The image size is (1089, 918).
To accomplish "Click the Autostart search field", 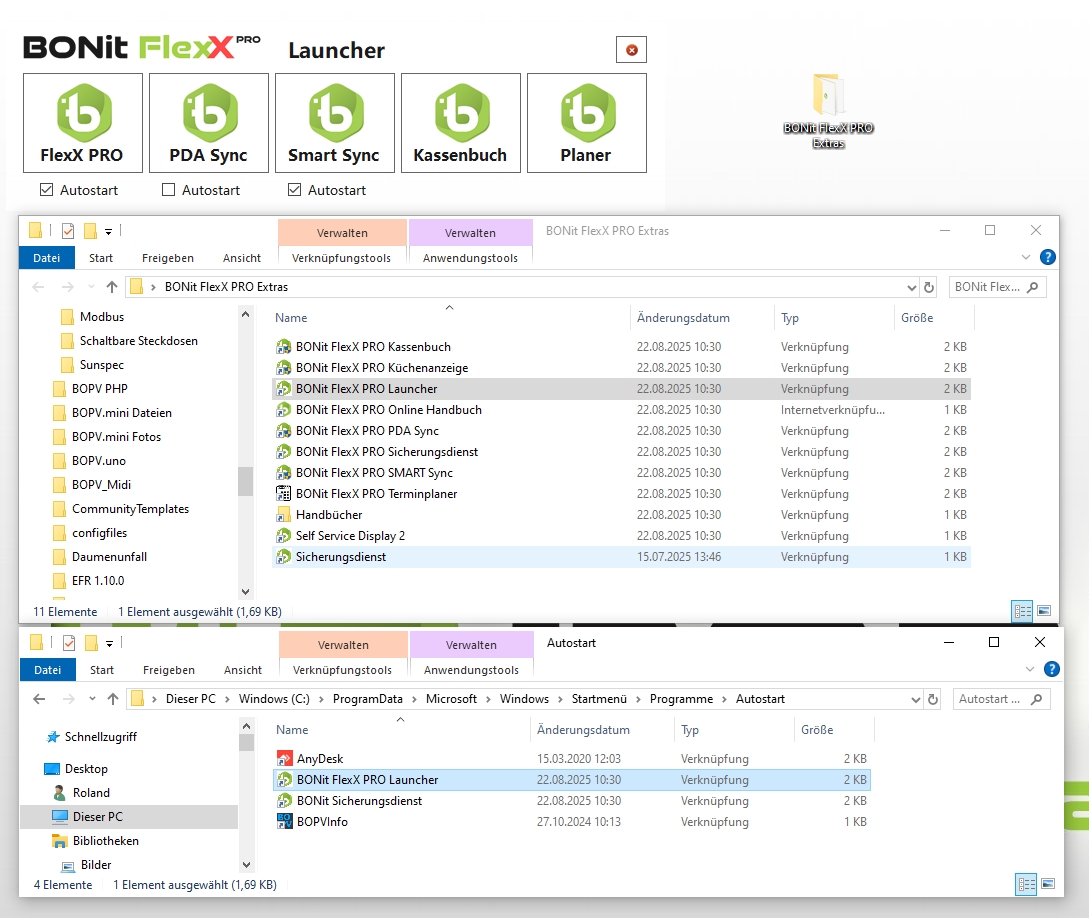I will (x=1001, y=699).
